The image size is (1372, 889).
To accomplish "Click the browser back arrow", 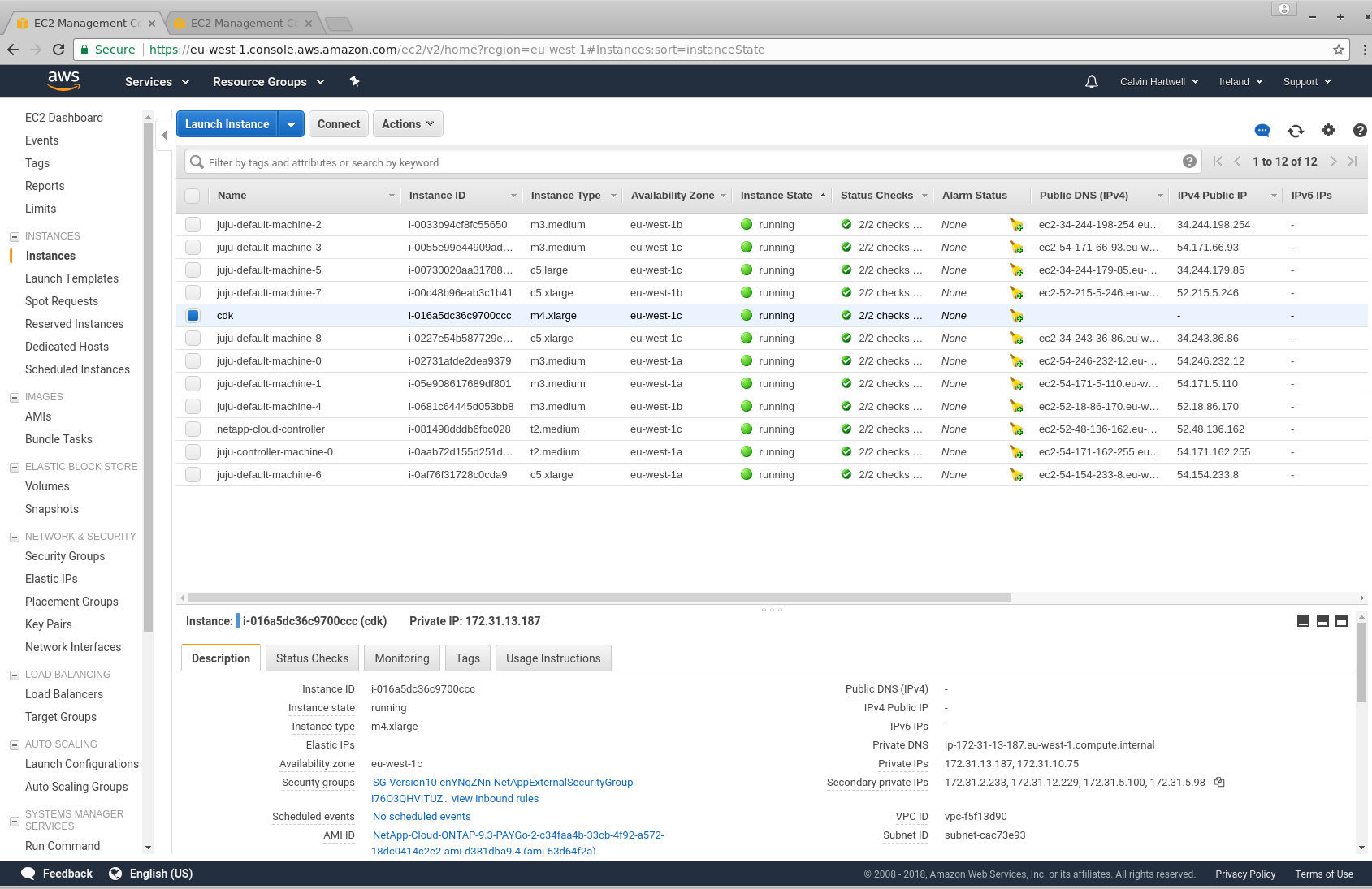I will (13, 50).
